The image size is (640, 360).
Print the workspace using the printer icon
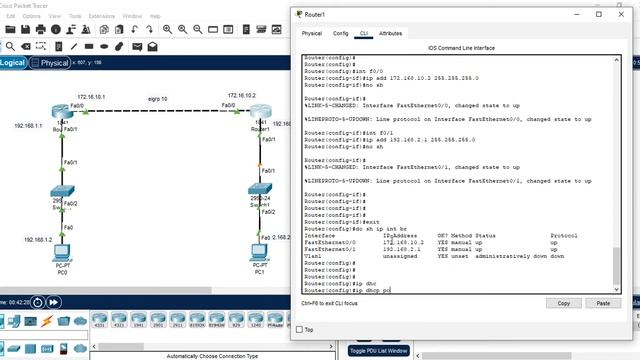click(x=41, y=29)
